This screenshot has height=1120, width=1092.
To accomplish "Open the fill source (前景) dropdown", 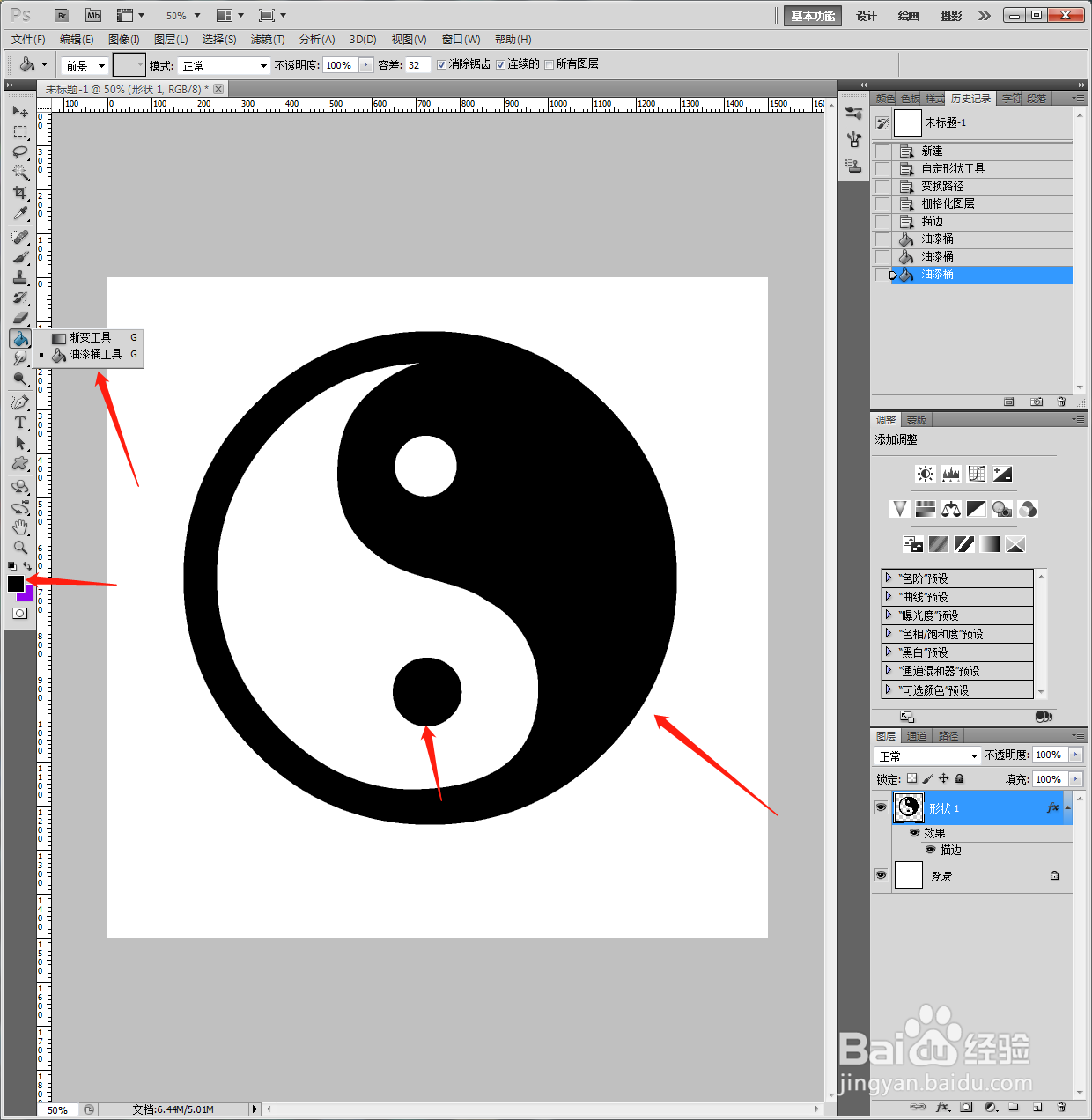I will coord(85,65).
